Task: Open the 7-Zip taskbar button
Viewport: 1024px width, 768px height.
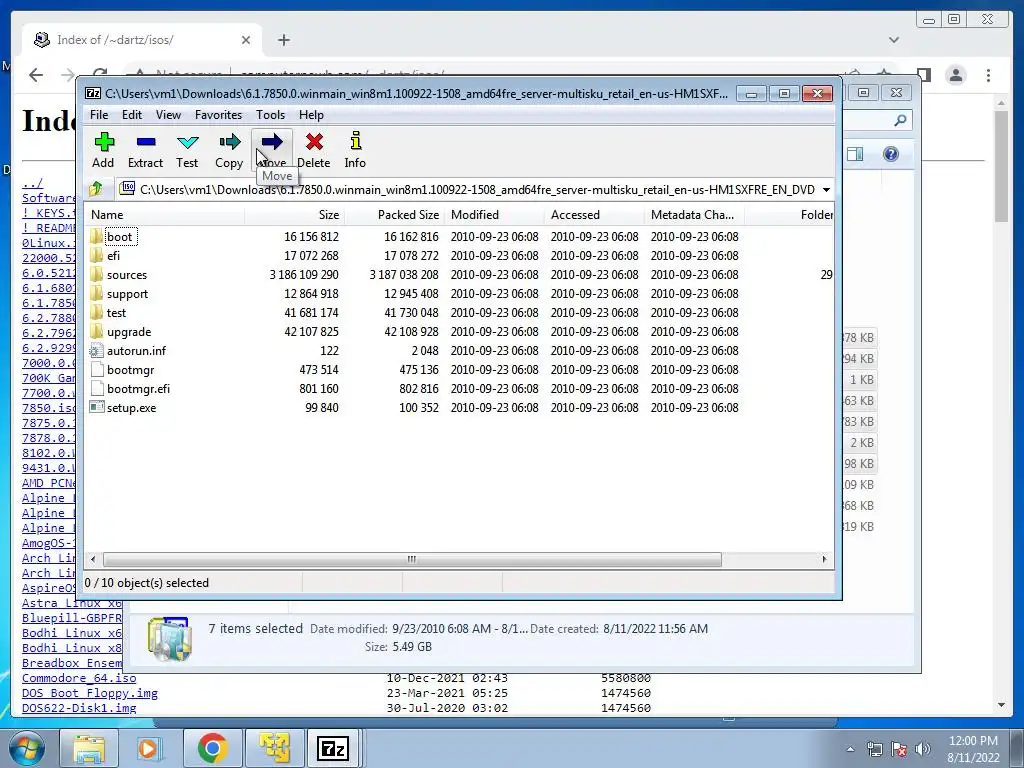Action: [x=333, y=748]
